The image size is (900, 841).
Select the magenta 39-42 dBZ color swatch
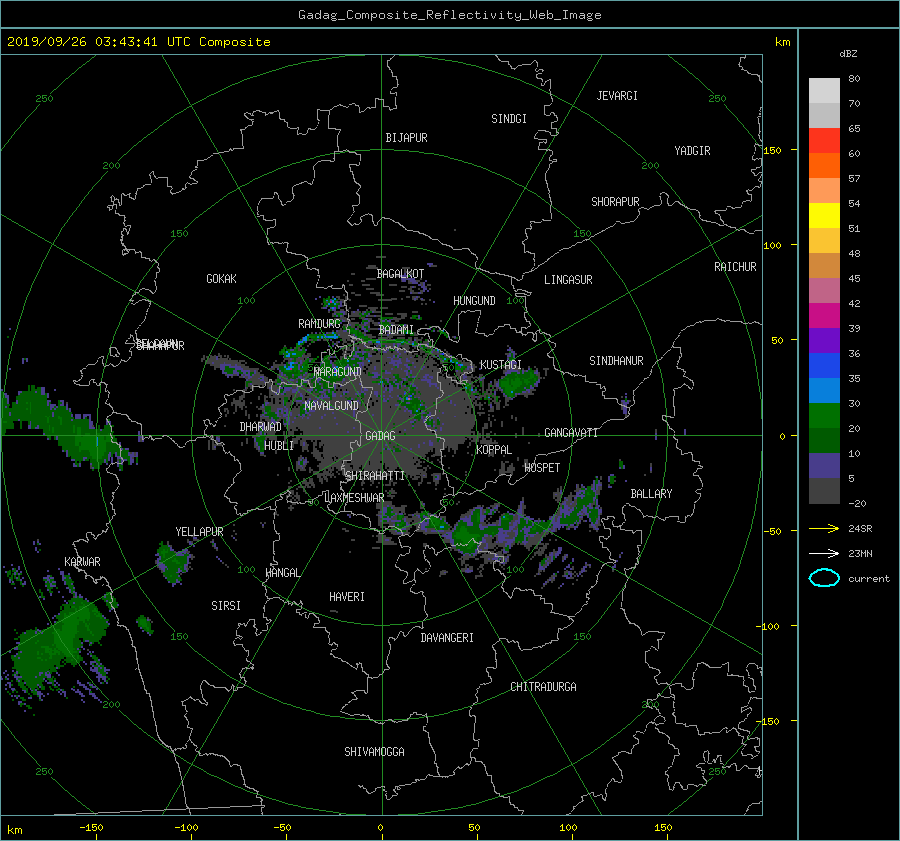tap(824, 315)
